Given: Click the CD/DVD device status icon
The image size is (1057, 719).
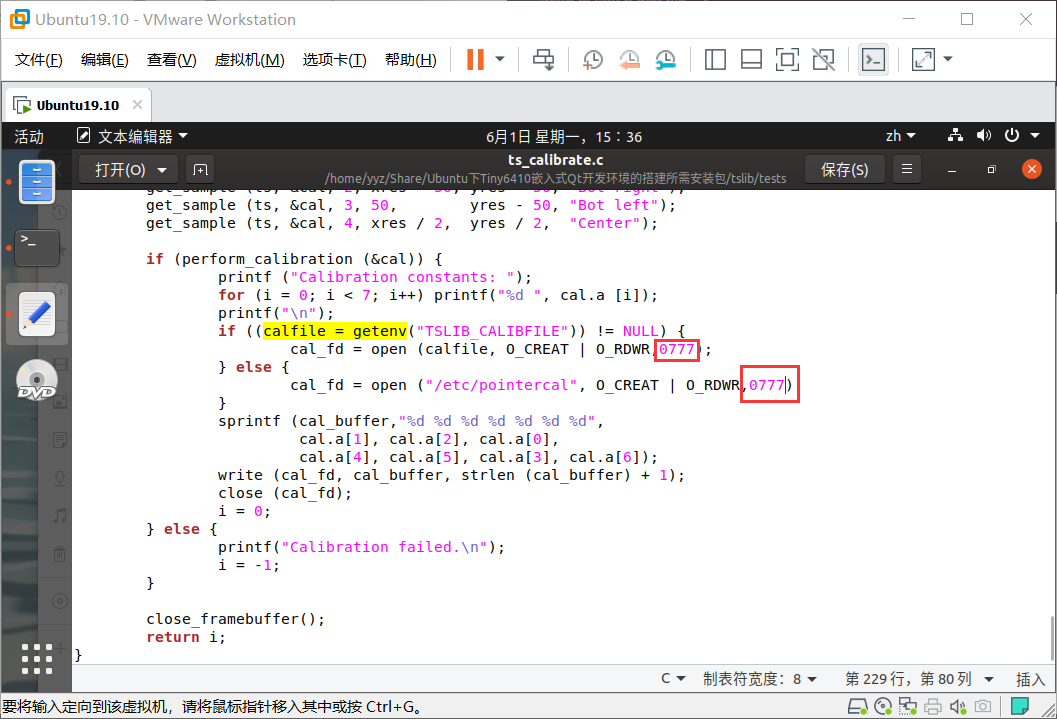Looking at the screenshot, I should point(881,706).
